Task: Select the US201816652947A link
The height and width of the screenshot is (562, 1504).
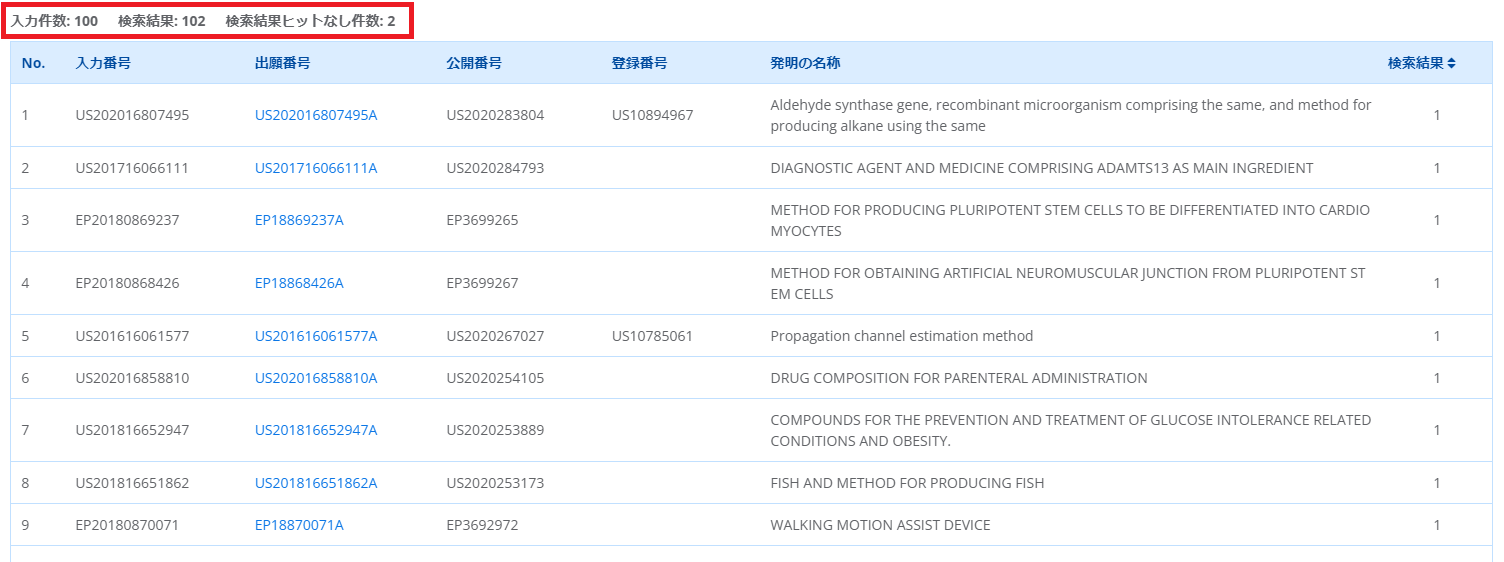Action: tap(316, 430)
